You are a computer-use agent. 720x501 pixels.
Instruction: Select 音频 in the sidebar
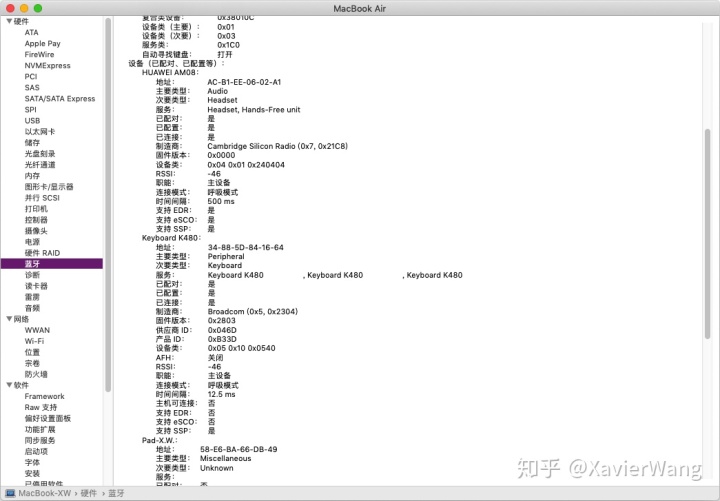tap(32, 308)
